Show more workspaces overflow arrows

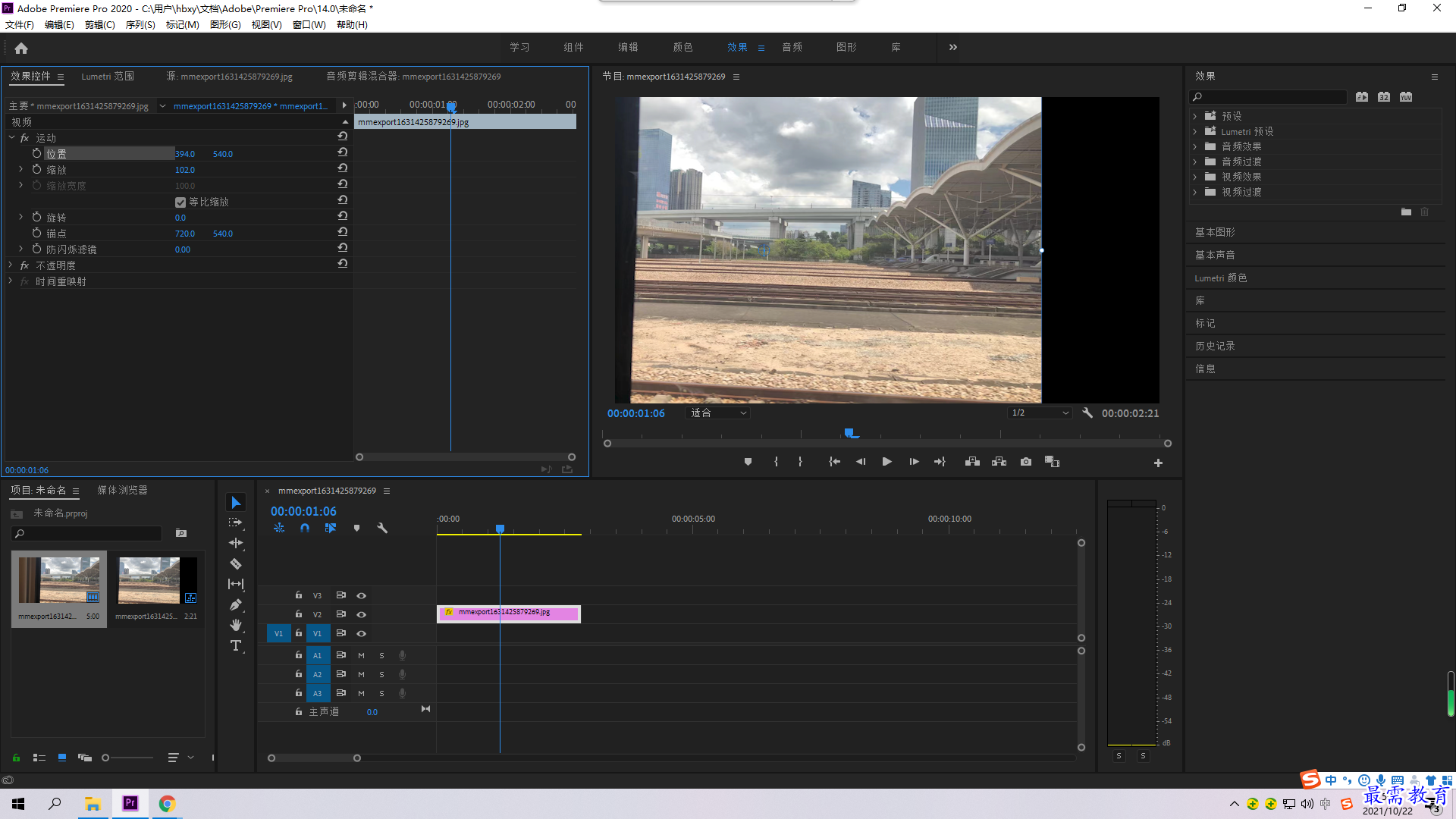[x=953, y=47]
